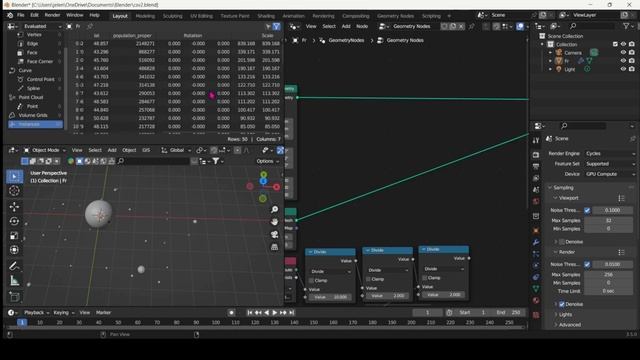This screenshot has height=360, width=640.
Task: Collapse the Sampling panel
Action: [563, 187]
